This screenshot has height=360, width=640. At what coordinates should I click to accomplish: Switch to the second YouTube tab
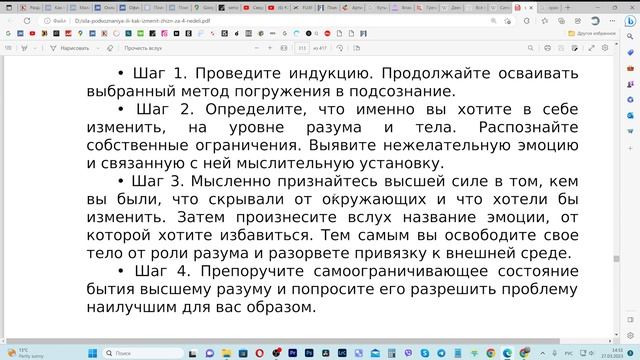pos(277,7)
